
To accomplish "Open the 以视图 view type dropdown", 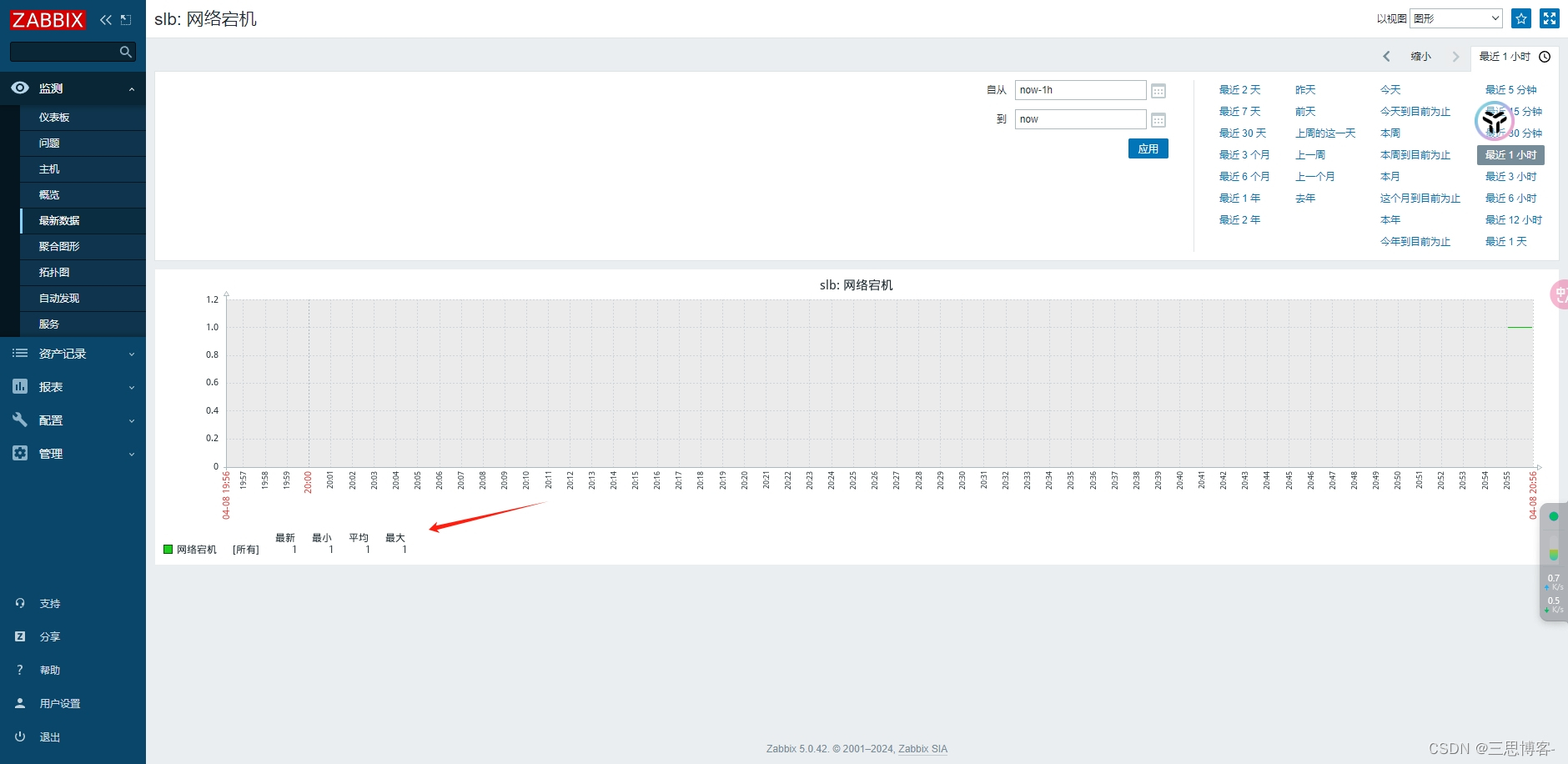I will point(1456,18).
